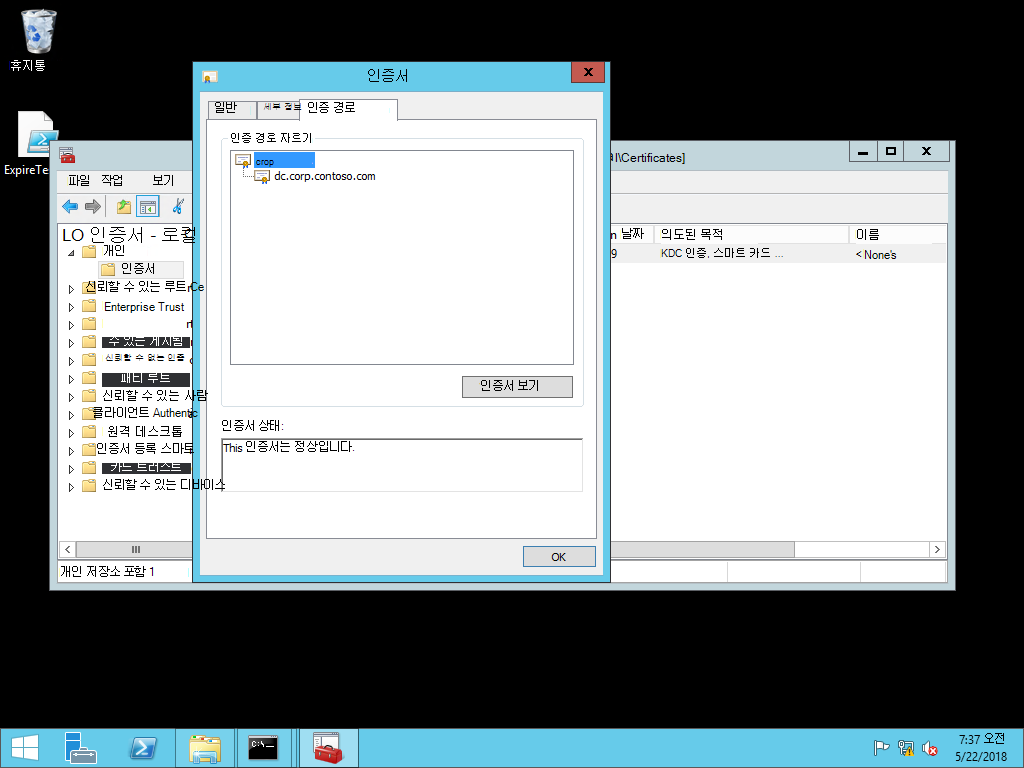The width and height of the screenshot is (1024, 768).
Task: Open PowerShell from the taskbar
Action: (143, 748)
